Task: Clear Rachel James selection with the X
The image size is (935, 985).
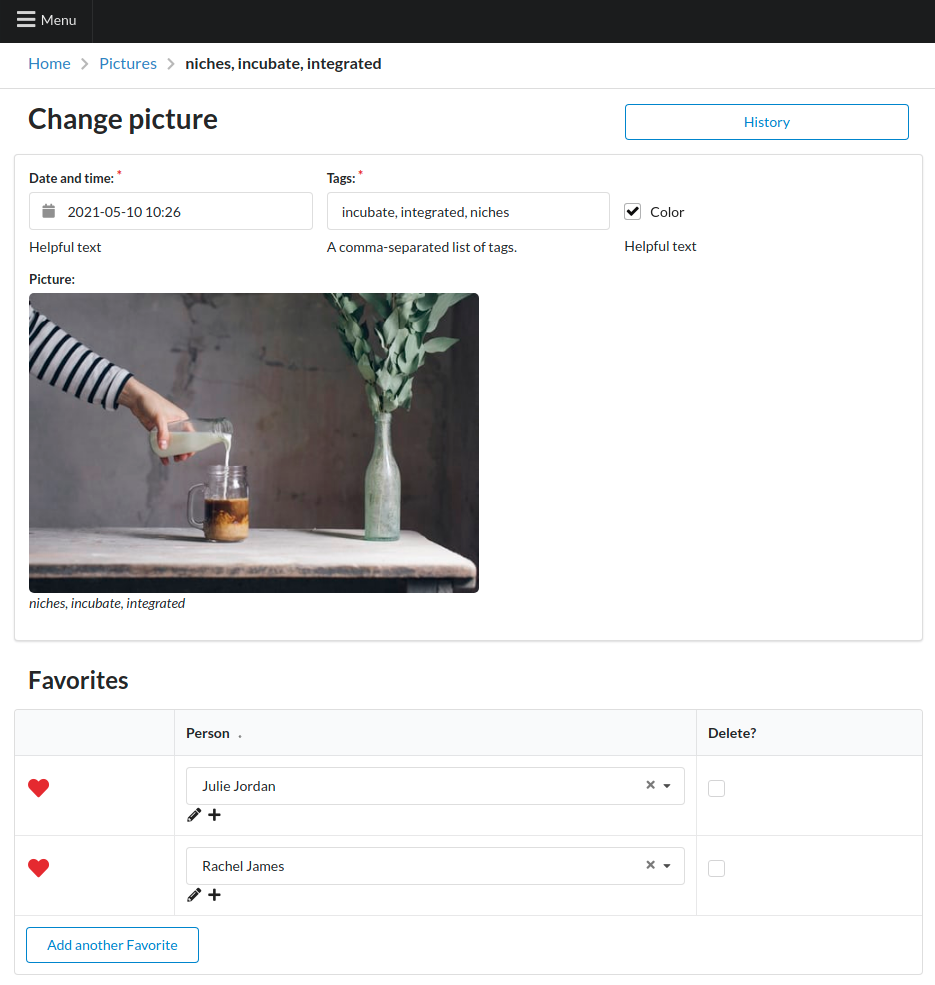Action: click(650, 865)
